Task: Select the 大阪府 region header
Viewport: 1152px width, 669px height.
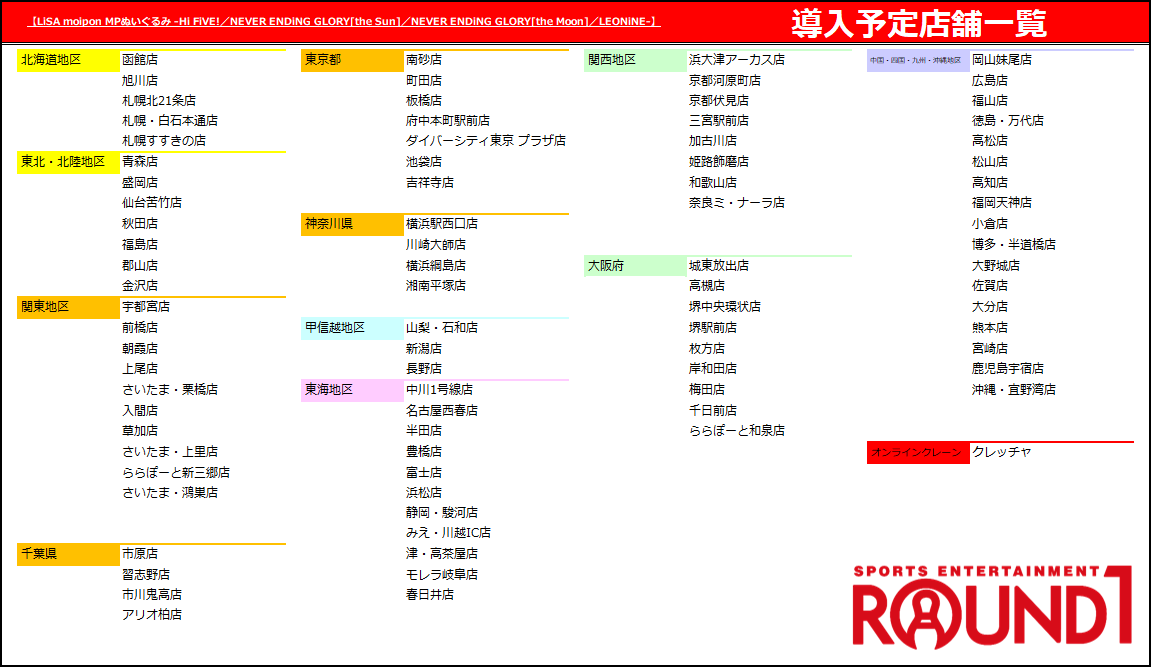Action: pos(636,266)
